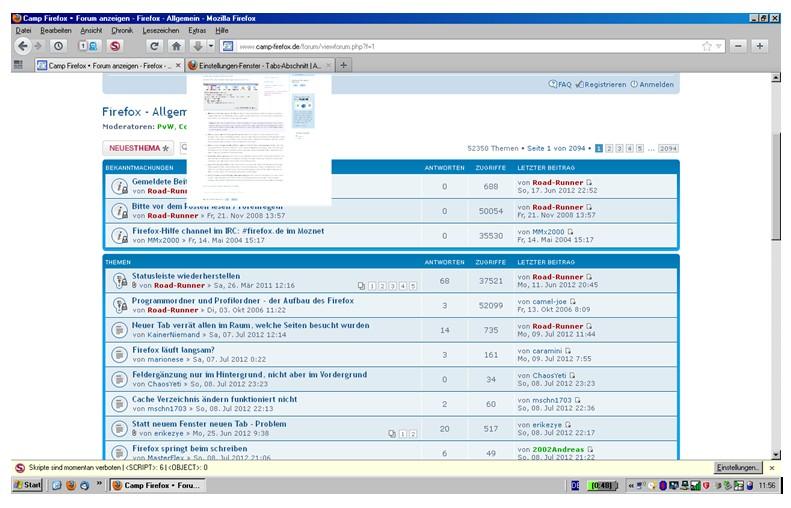Go to page 3 of Statusleiste wiederherstellen
The width and height of the screenshot is (791, 508).
[x=392, y=286]
